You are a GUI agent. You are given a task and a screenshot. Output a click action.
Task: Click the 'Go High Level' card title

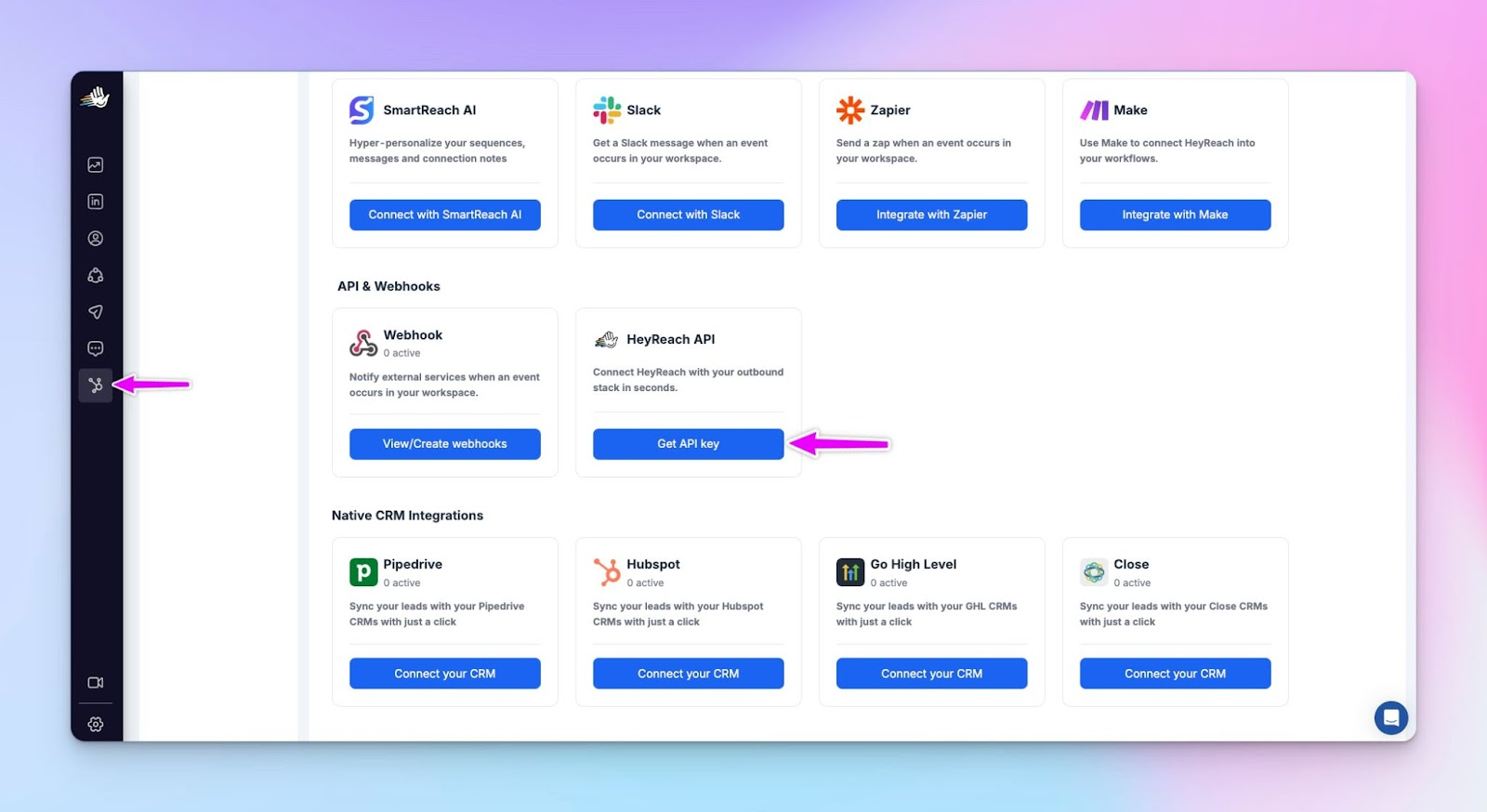[914, 564]
